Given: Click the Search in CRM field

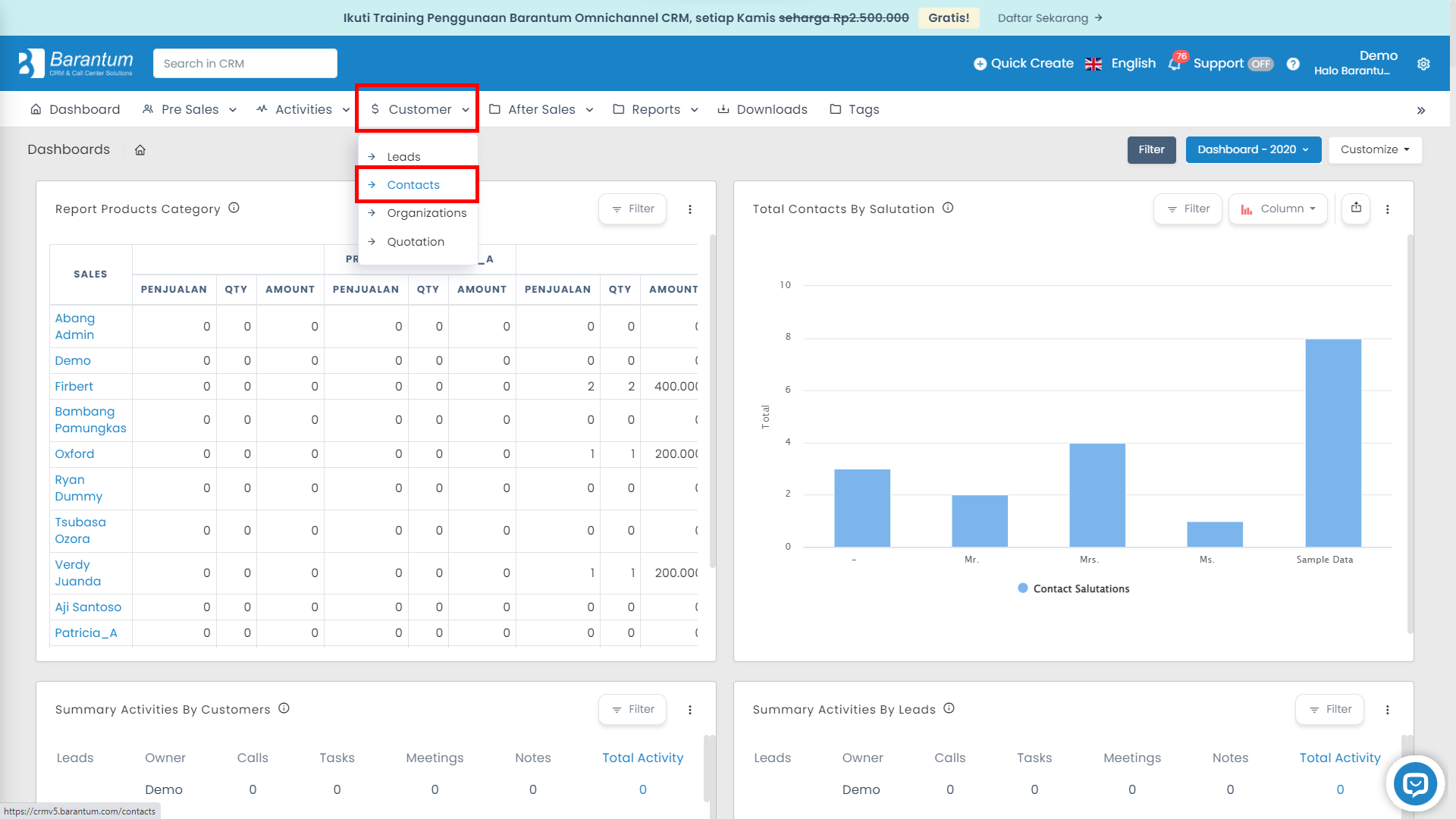Looking at the screenshot, I should [x=245, y=64].
